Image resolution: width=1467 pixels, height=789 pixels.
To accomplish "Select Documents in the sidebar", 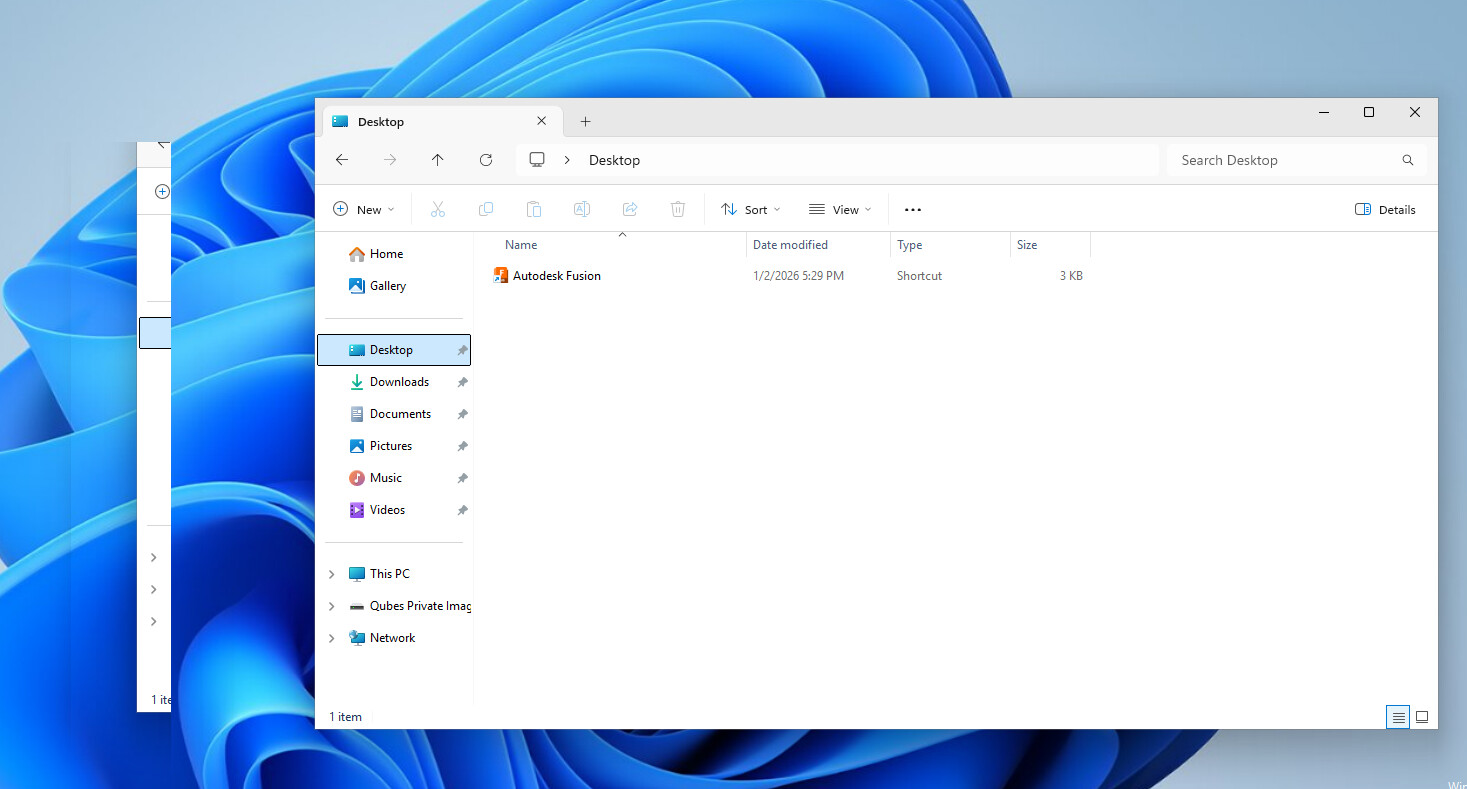I will click(400, 414).
